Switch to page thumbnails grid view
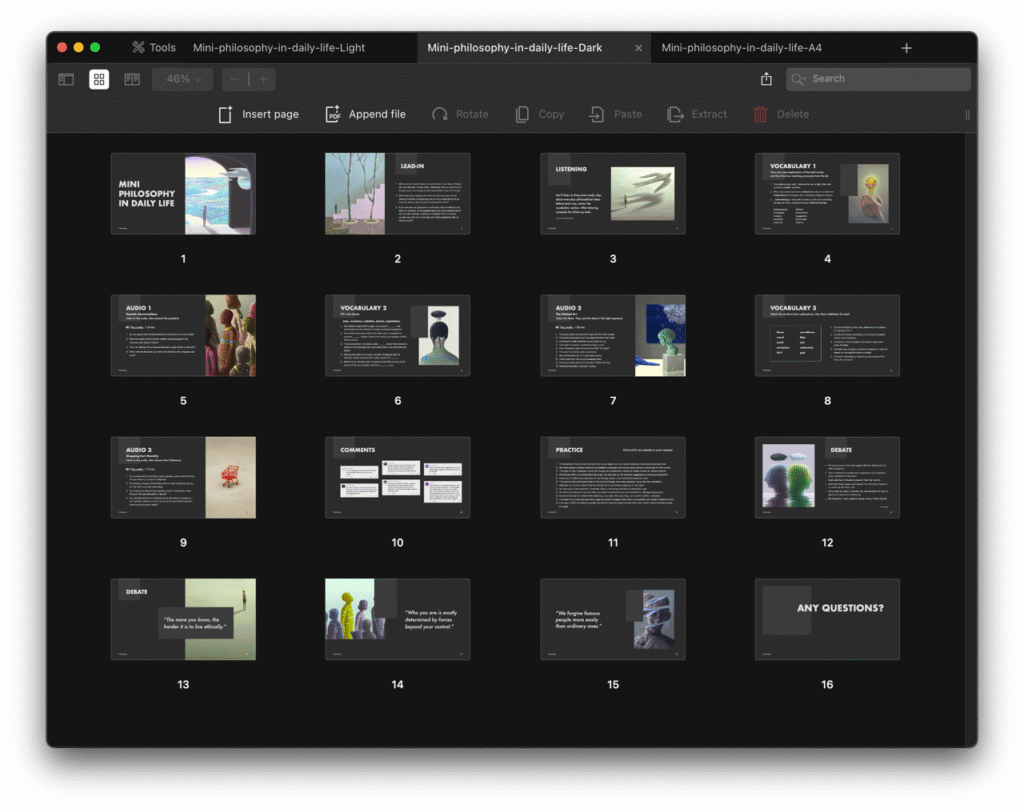 click(x=99, y=79)
